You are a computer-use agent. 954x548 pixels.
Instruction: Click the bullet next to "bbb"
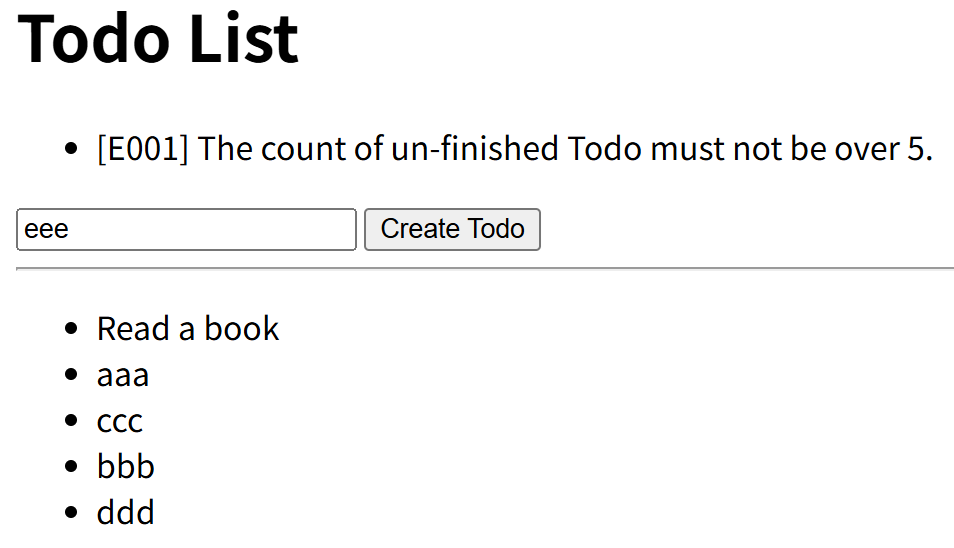[70, 467]
